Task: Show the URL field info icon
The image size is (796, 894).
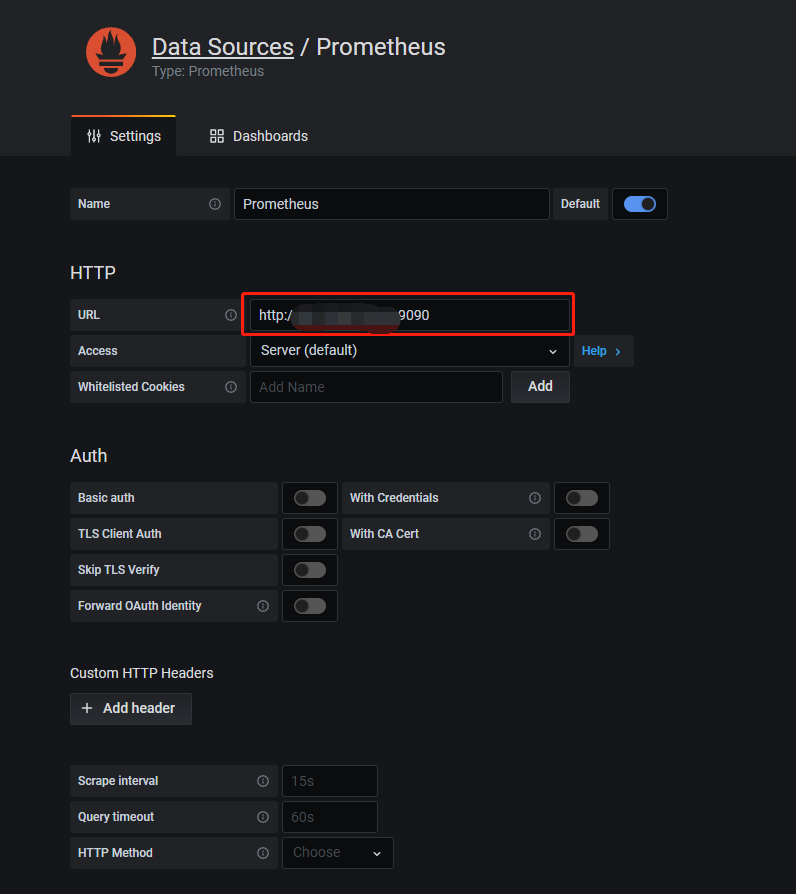Action: [x=231, y=315]
